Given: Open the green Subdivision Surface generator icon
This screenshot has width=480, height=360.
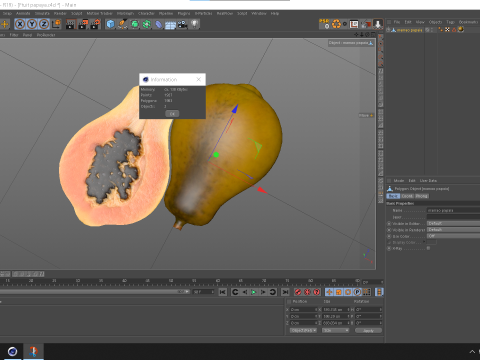Looking at the screenshot, I should (x=135, y=24).
